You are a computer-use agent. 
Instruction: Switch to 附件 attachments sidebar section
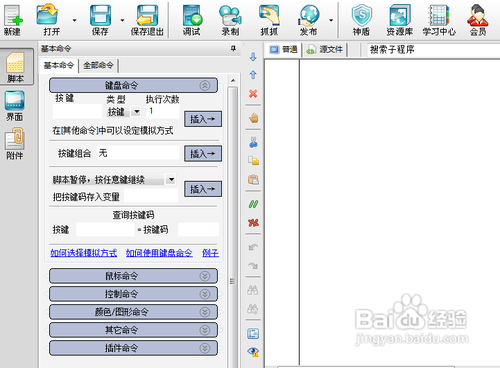[x=15, y=144]
